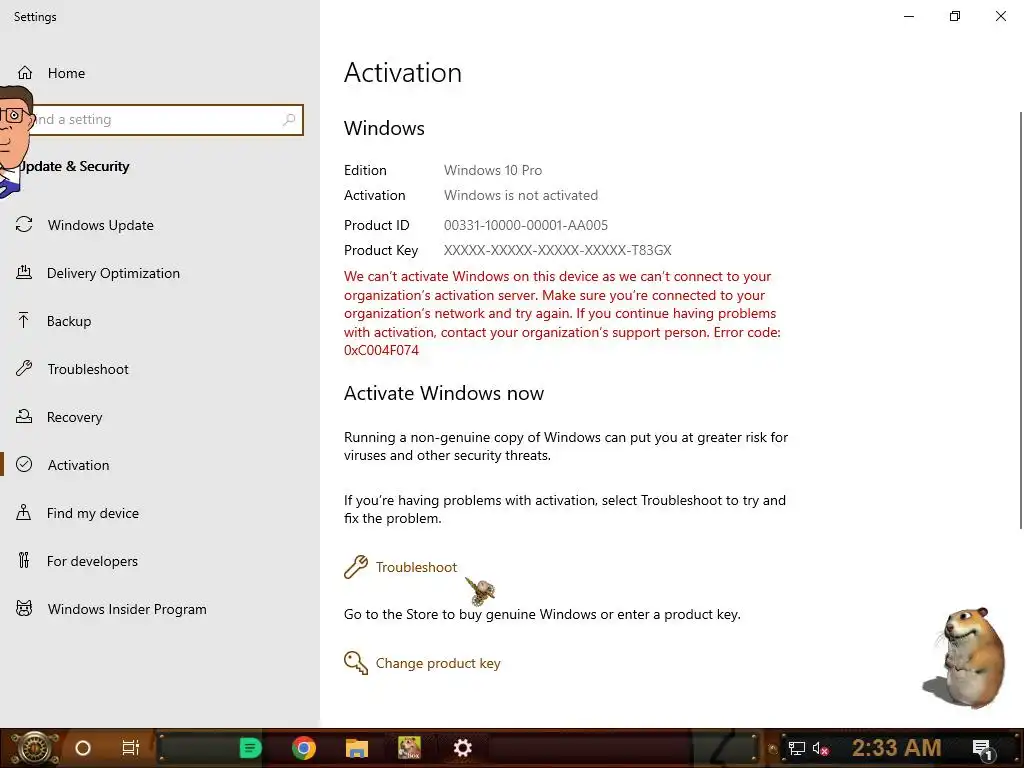Click the Delivery Optimization icon

[24, 272]
